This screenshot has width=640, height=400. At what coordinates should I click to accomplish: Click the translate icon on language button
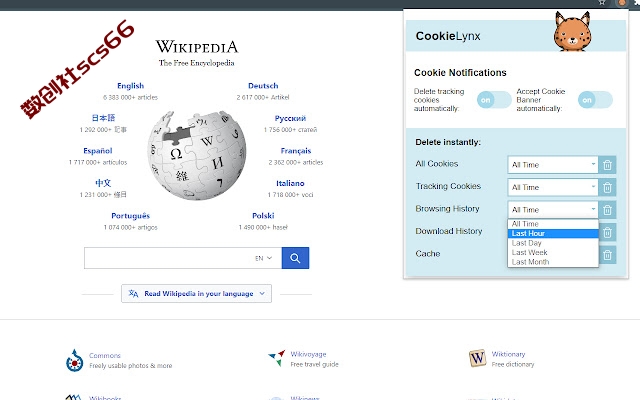[x=133, y=293]
